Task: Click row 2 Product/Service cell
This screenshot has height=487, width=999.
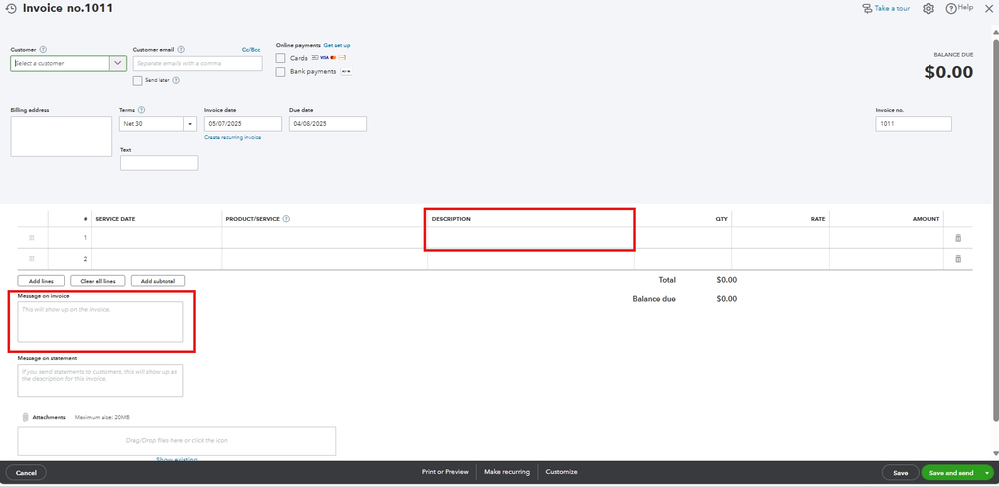Action: click(x=325, y=259)
